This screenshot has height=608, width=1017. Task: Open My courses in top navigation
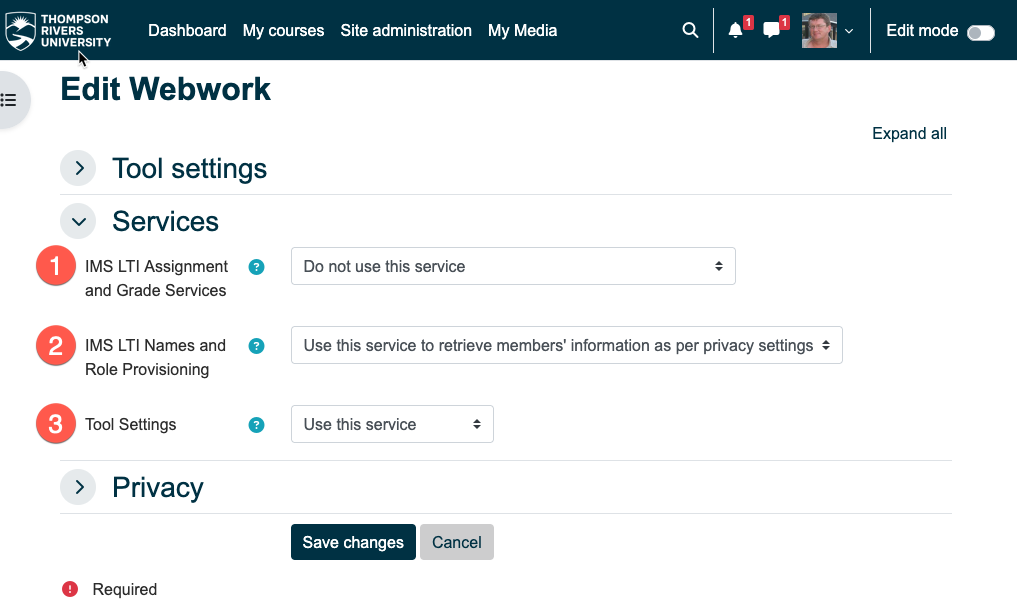coord(283,30)
